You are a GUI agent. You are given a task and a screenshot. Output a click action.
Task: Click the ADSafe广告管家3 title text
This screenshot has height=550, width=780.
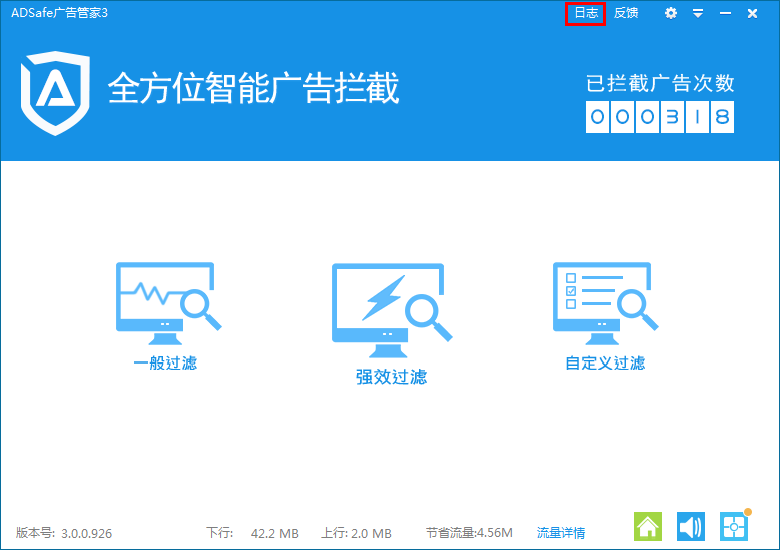click(59, 13)
